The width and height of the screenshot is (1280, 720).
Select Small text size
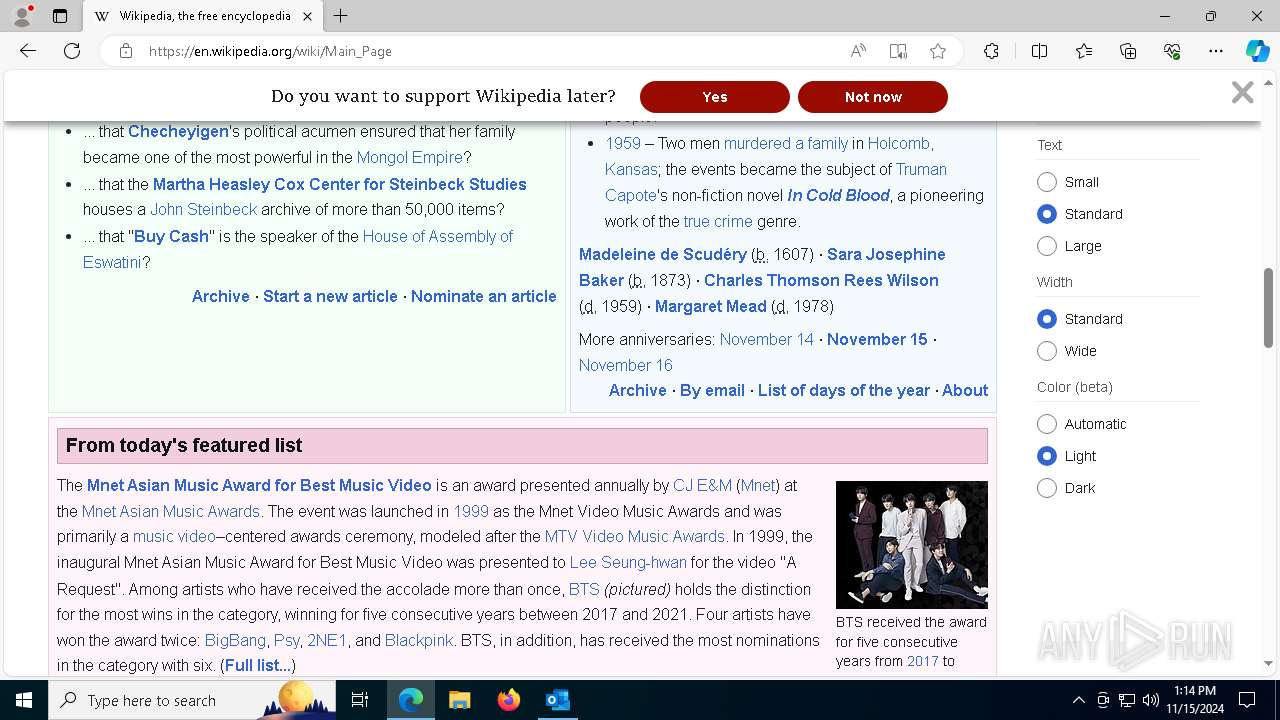1047,182
